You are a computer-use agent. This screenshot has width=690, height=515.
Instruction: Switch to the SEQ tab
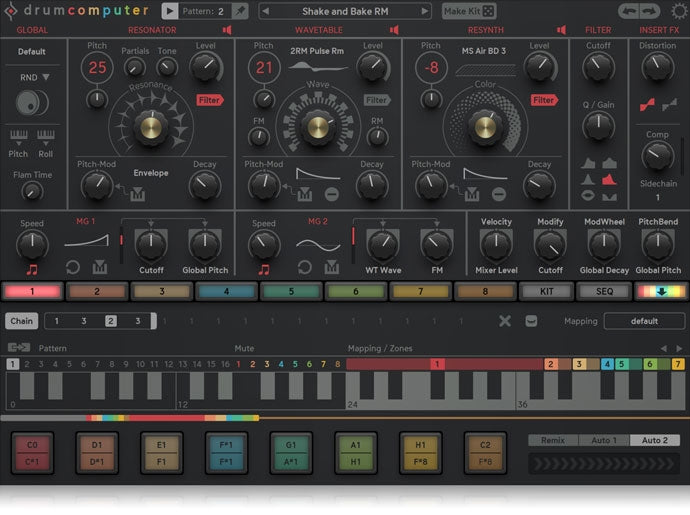(x=604, y=291)
